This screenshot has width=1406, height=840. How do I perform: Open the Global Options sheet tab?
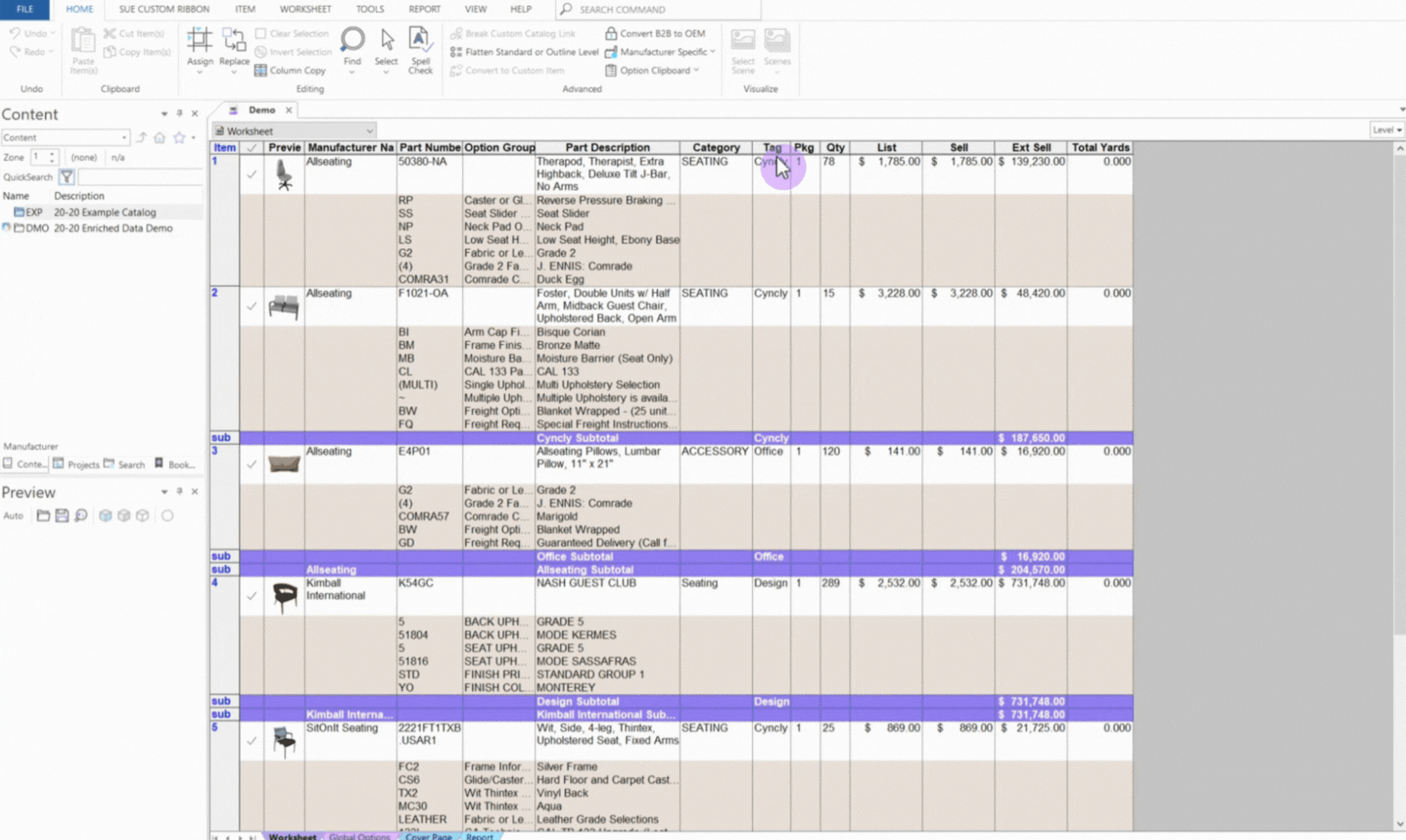[358, 836]
